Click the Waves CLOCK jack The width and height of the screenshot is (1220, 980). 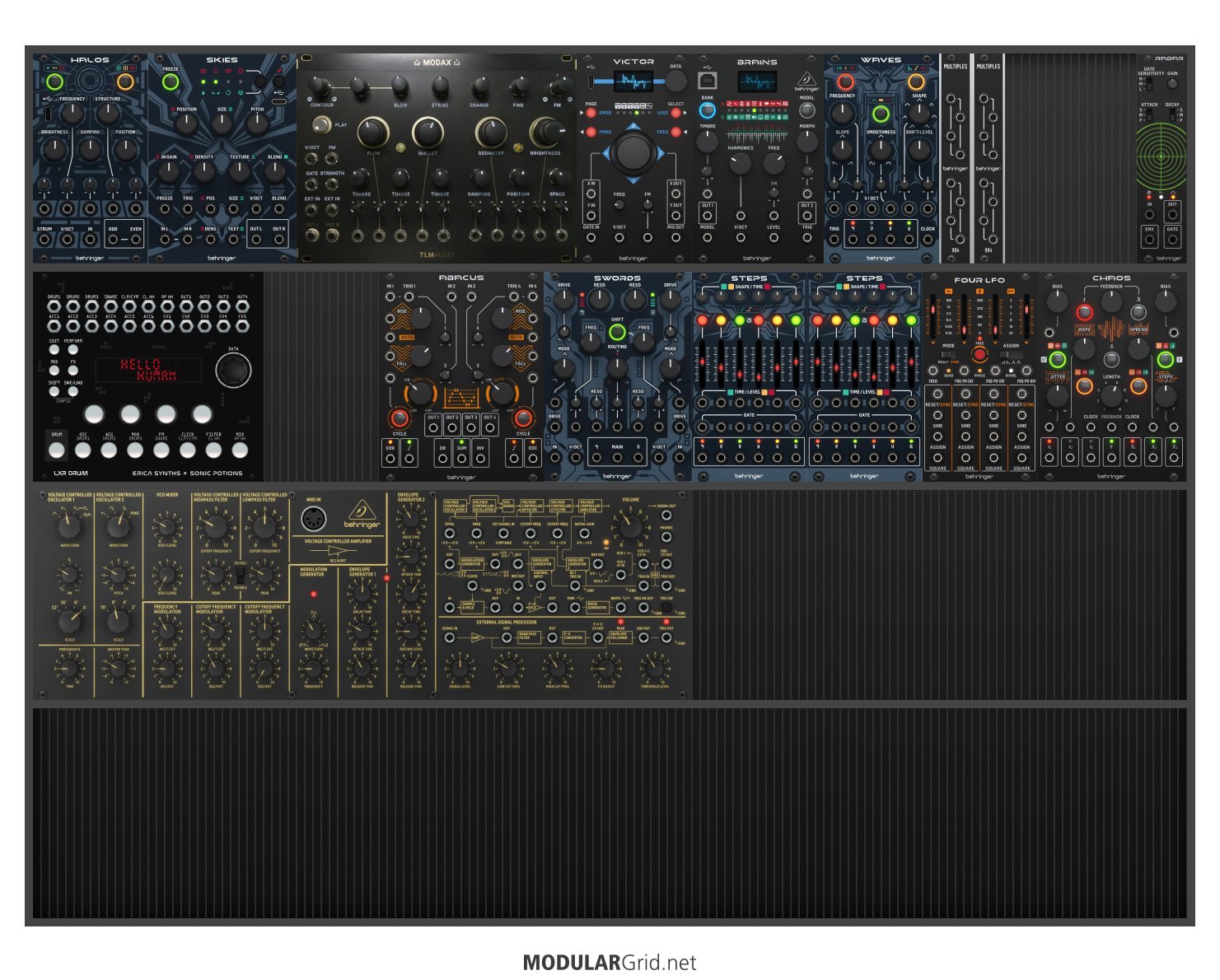tap(928, 240)
